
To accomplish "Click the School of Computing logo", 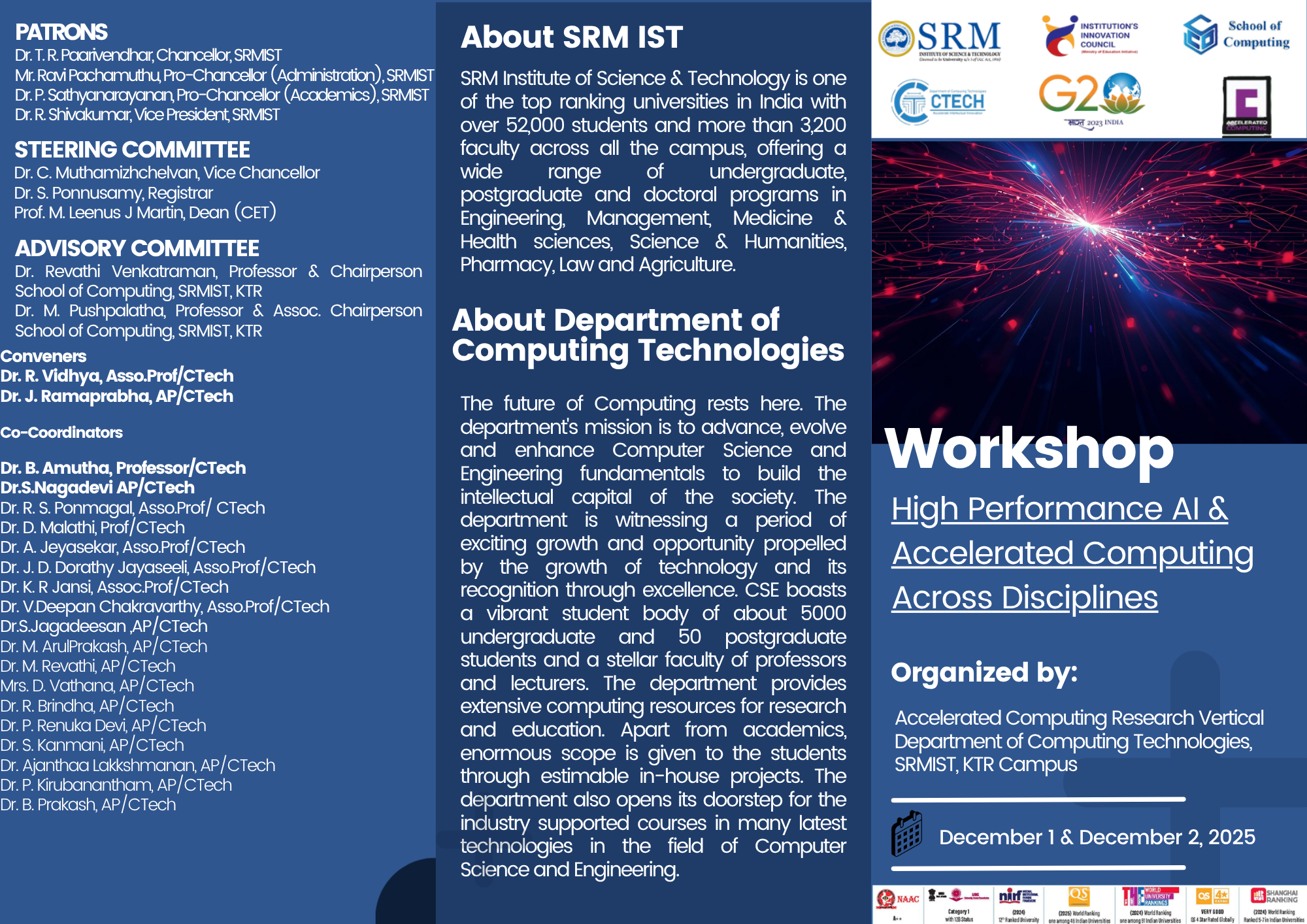I will click(1236, 35).
